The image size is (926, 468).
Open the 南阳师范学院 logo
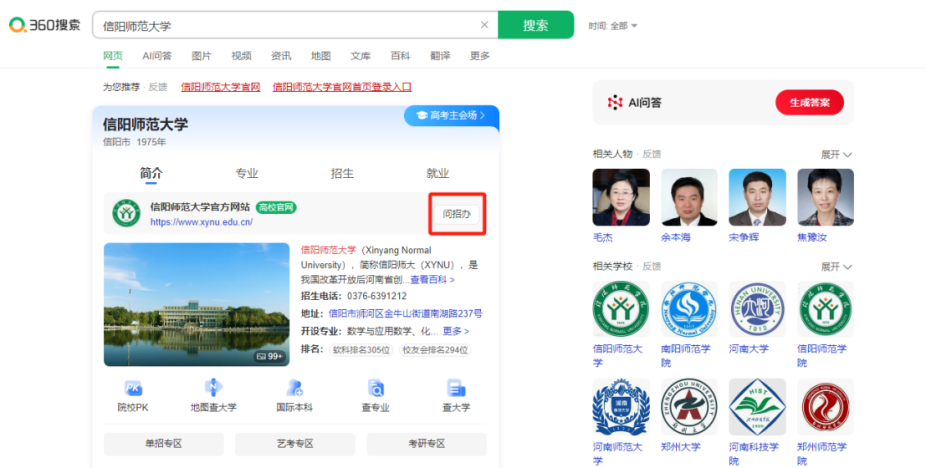coord(689,309)
